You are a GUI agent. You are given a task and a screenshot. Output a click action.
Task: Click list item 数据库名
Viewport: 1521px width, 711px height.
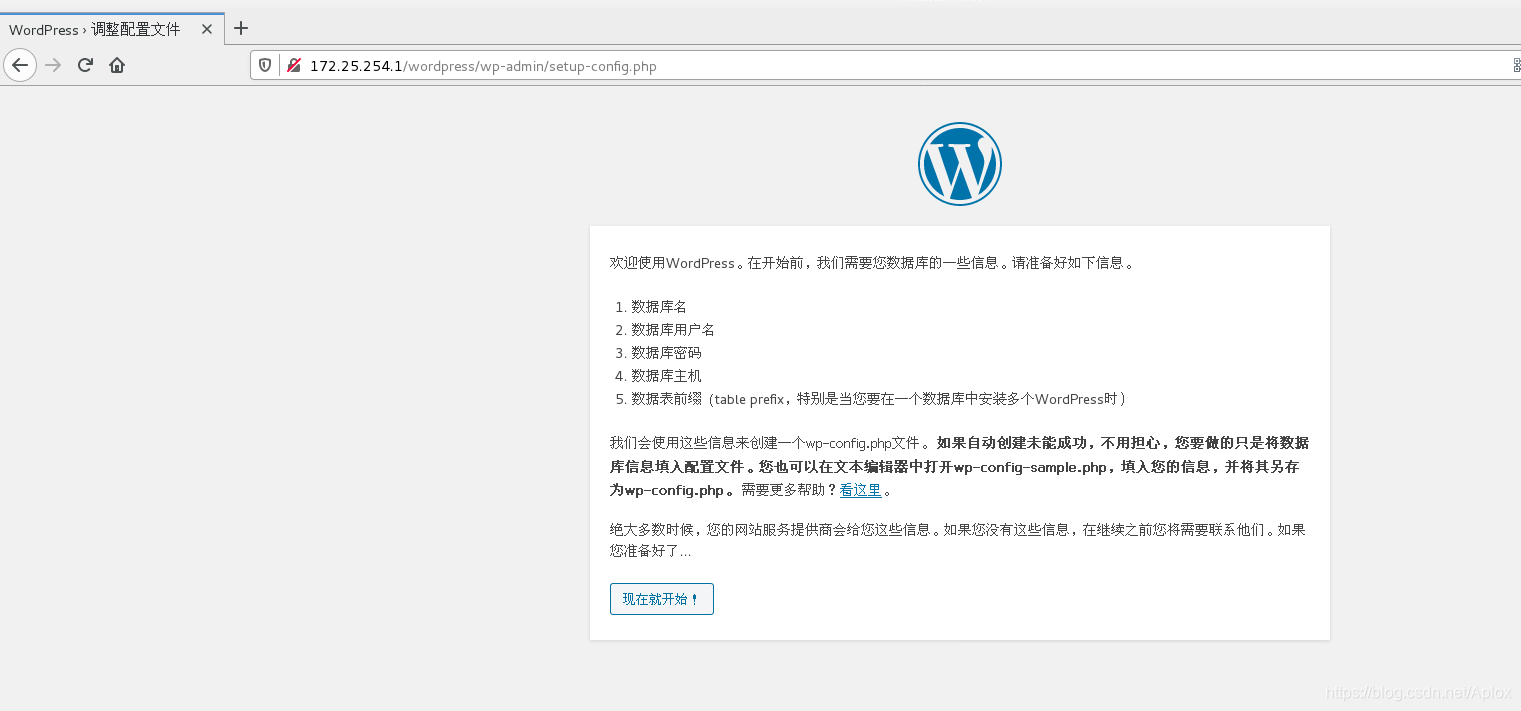pos(659,307)
